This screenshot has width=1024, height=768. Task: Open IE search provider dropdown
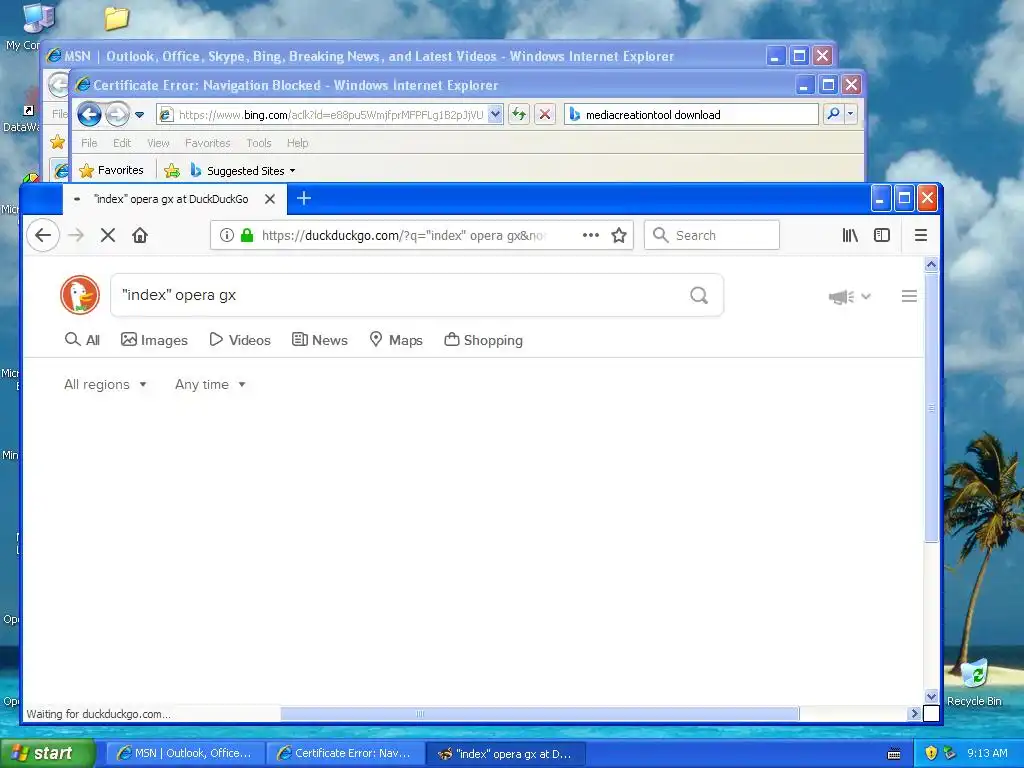coord(850,114)
